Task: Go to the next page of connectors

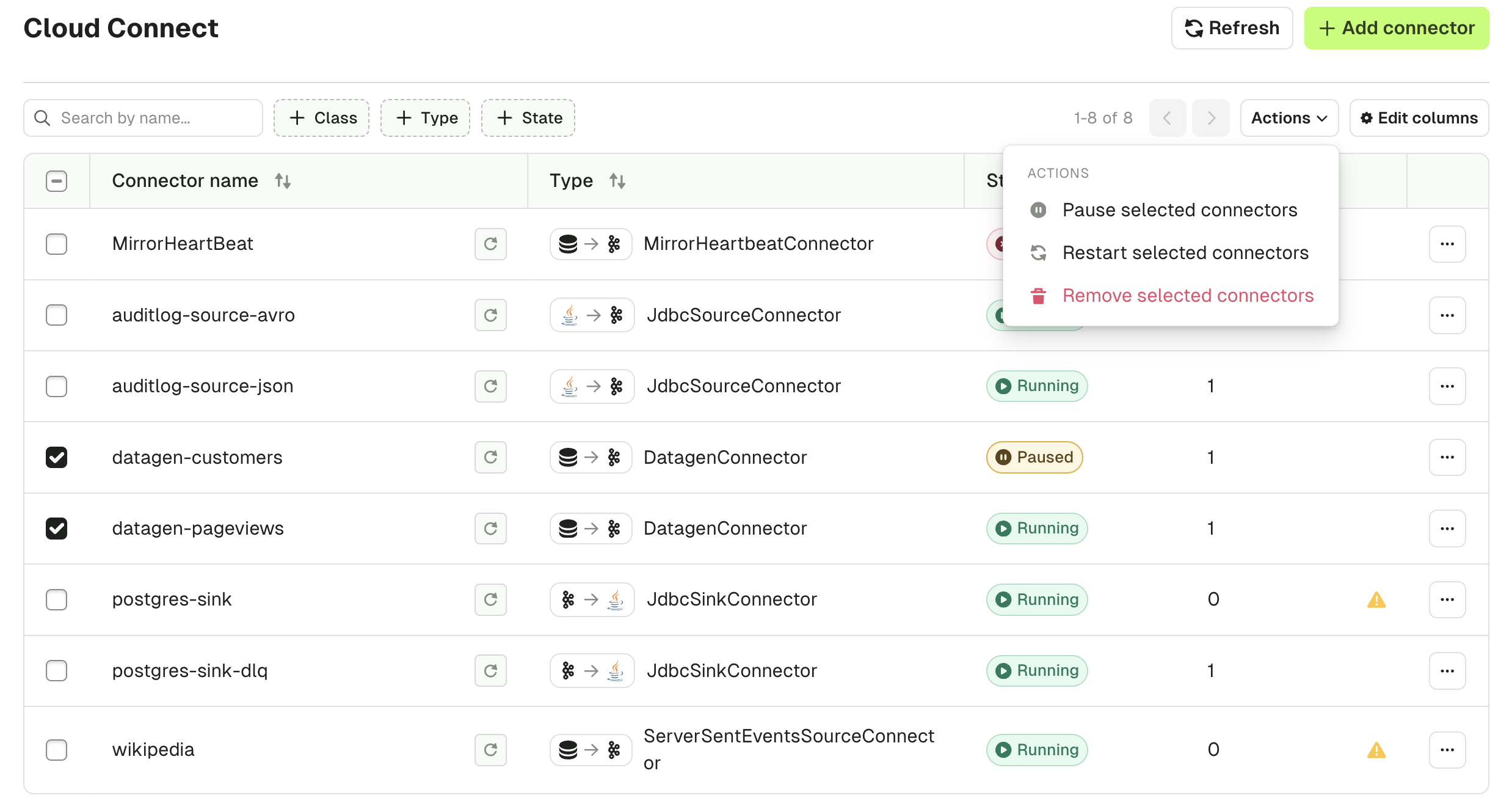Action: click(x=1211, y=118)
